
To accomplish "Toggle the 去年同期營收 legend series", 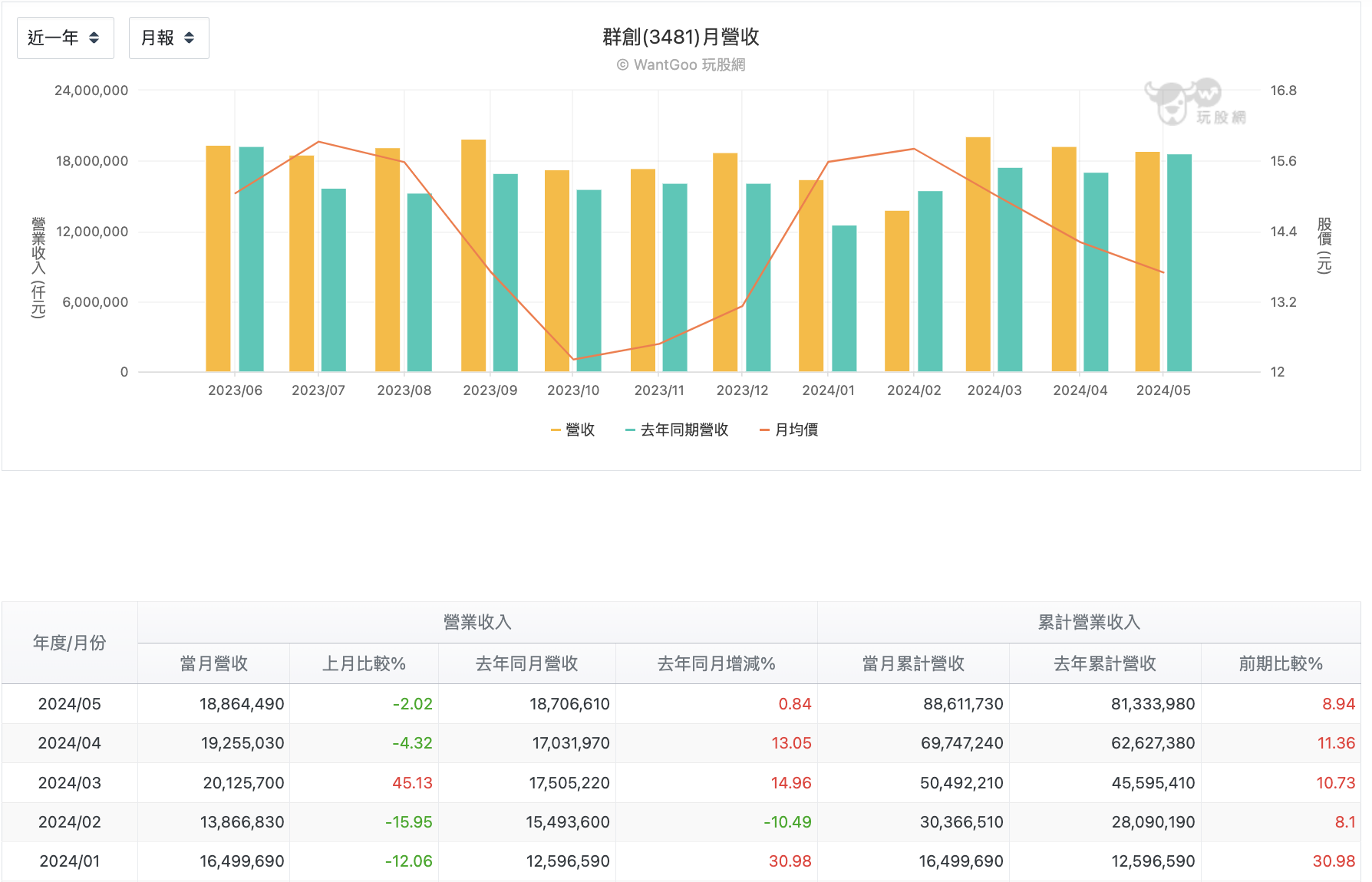I will (x=677, y=429).
